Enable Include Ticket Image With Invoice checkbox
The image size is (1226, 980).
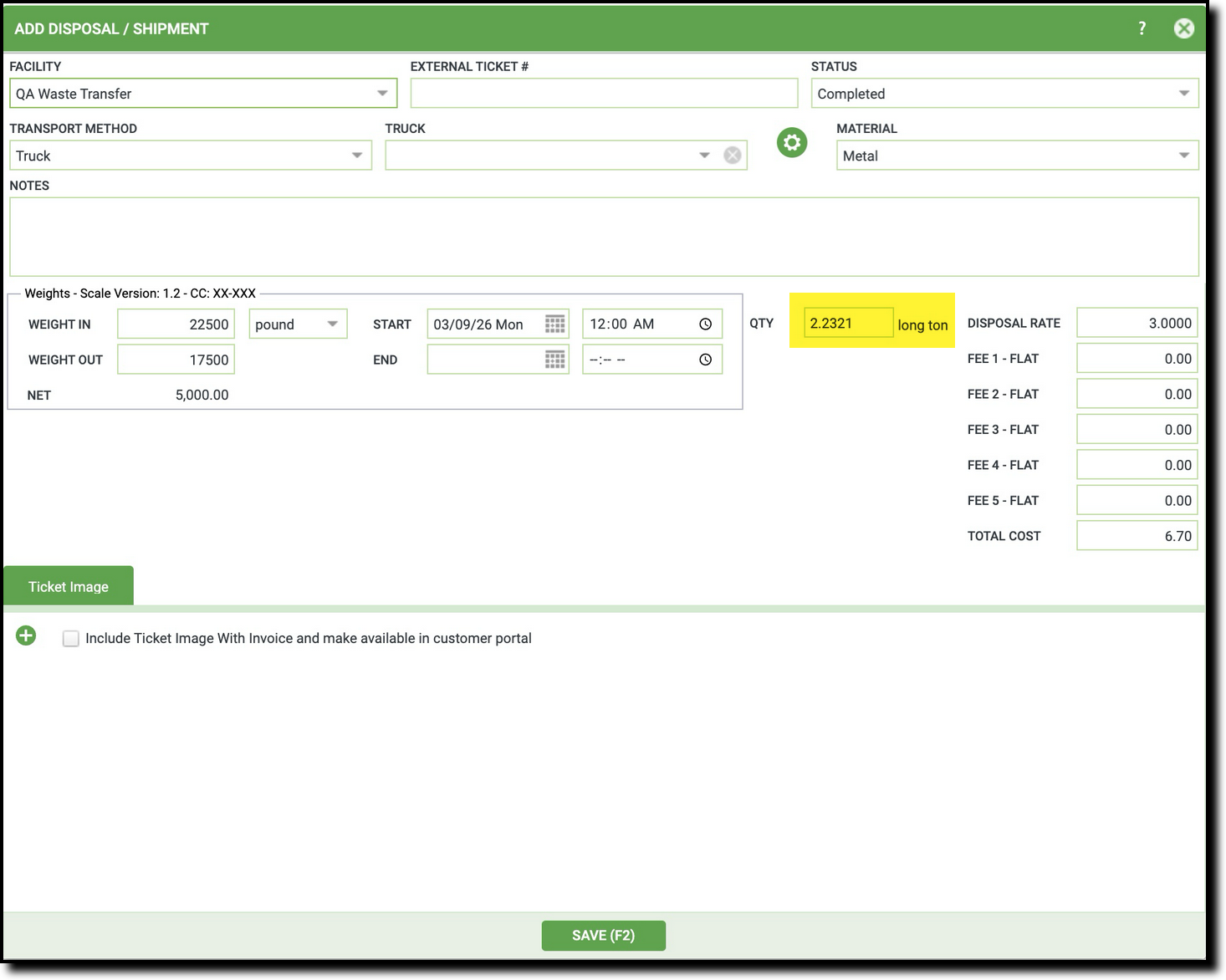71,639
